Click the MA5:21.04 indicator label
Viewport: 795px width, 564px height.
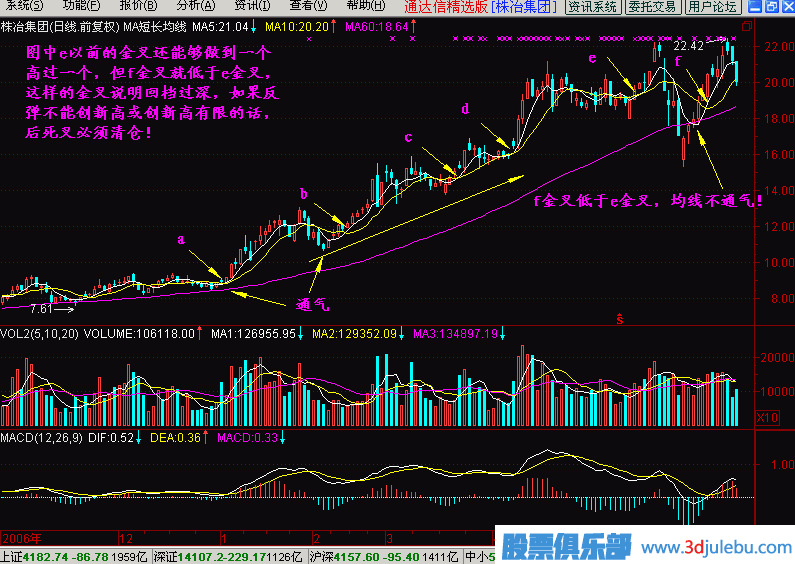pos(224,25)
